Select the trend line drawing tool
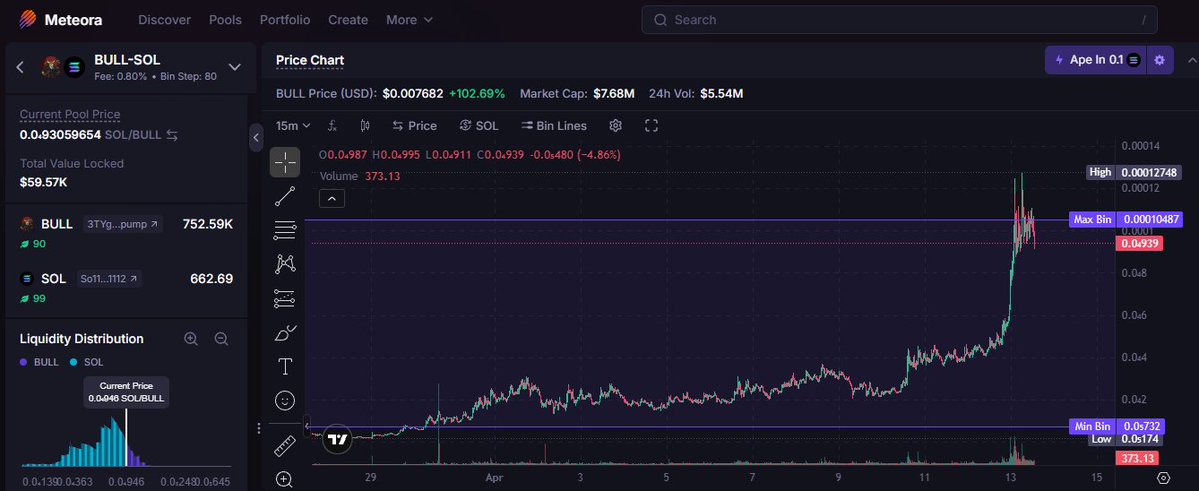This screenshot has height=491, width=1199. pos(285,197)
